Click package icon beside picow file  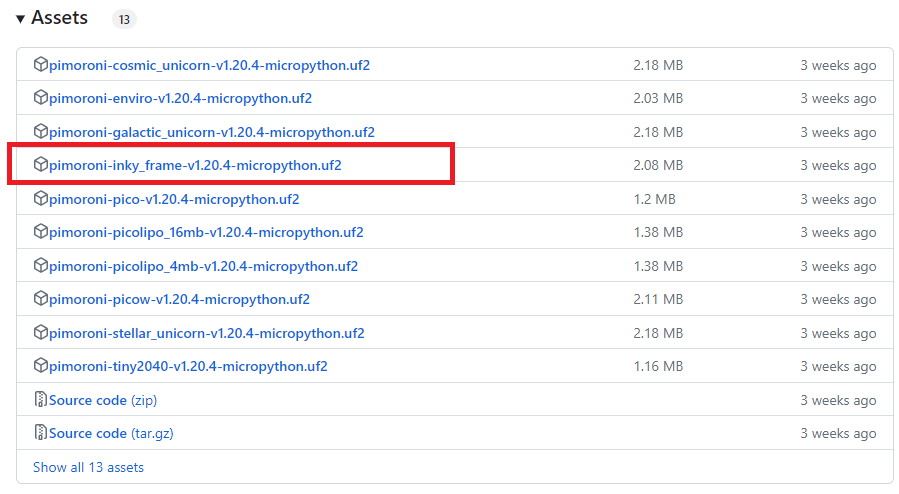click(x=40, y=299)
